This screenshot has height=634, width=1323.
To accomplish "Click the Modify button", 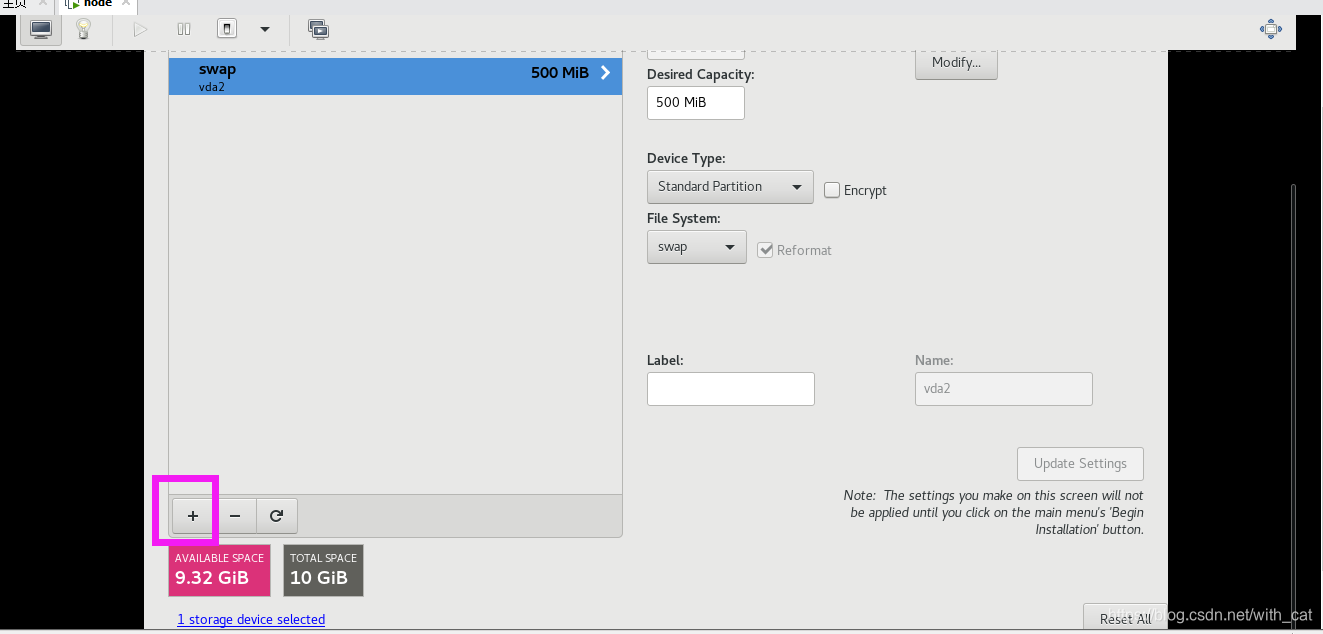I will 956,63.
